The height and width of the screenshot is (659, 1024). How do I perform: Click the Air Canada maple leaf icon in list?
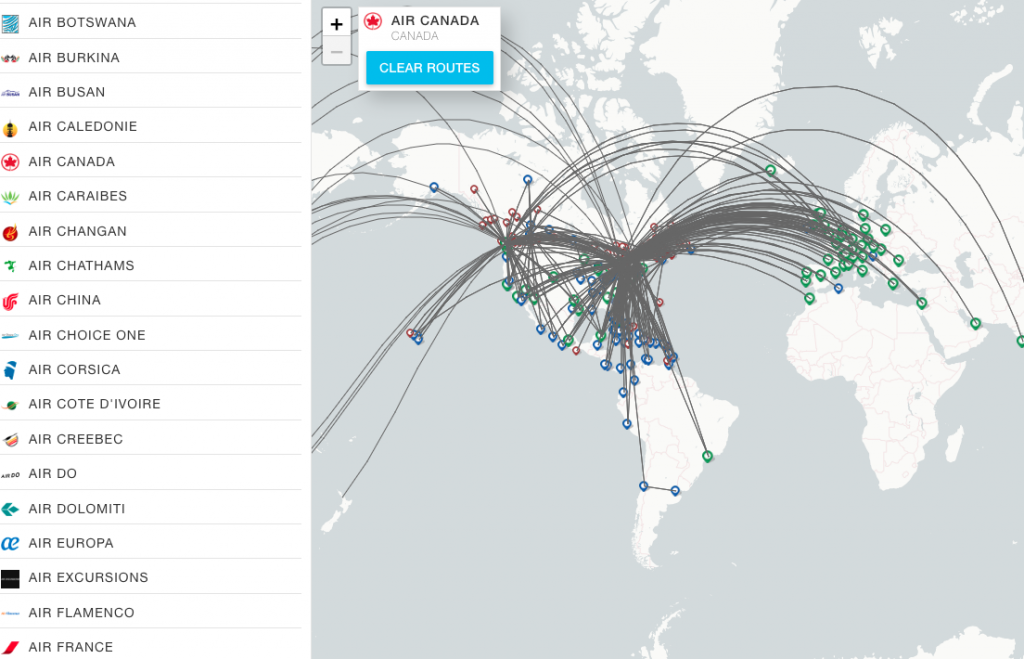[10, 162]
